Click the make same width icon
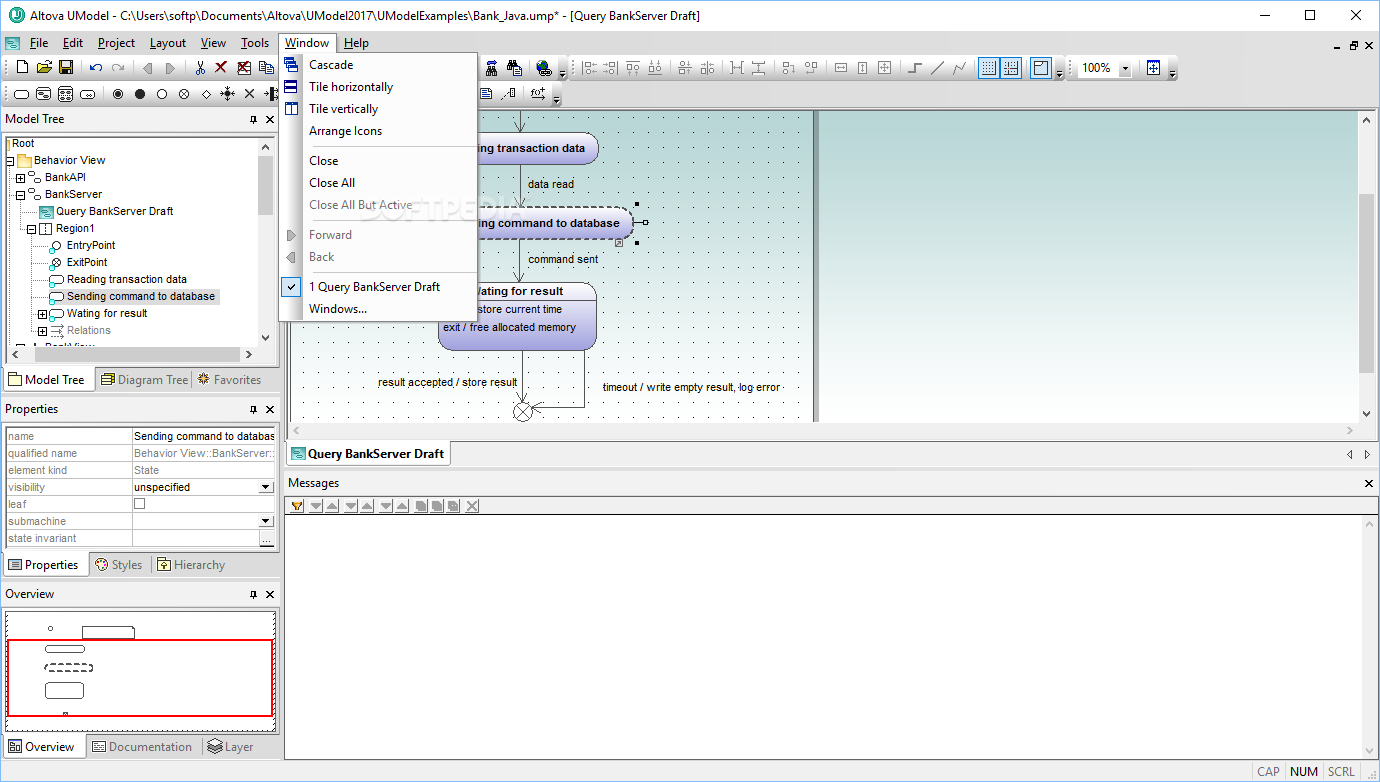The image size is (1380, 782). click(840, 68)
